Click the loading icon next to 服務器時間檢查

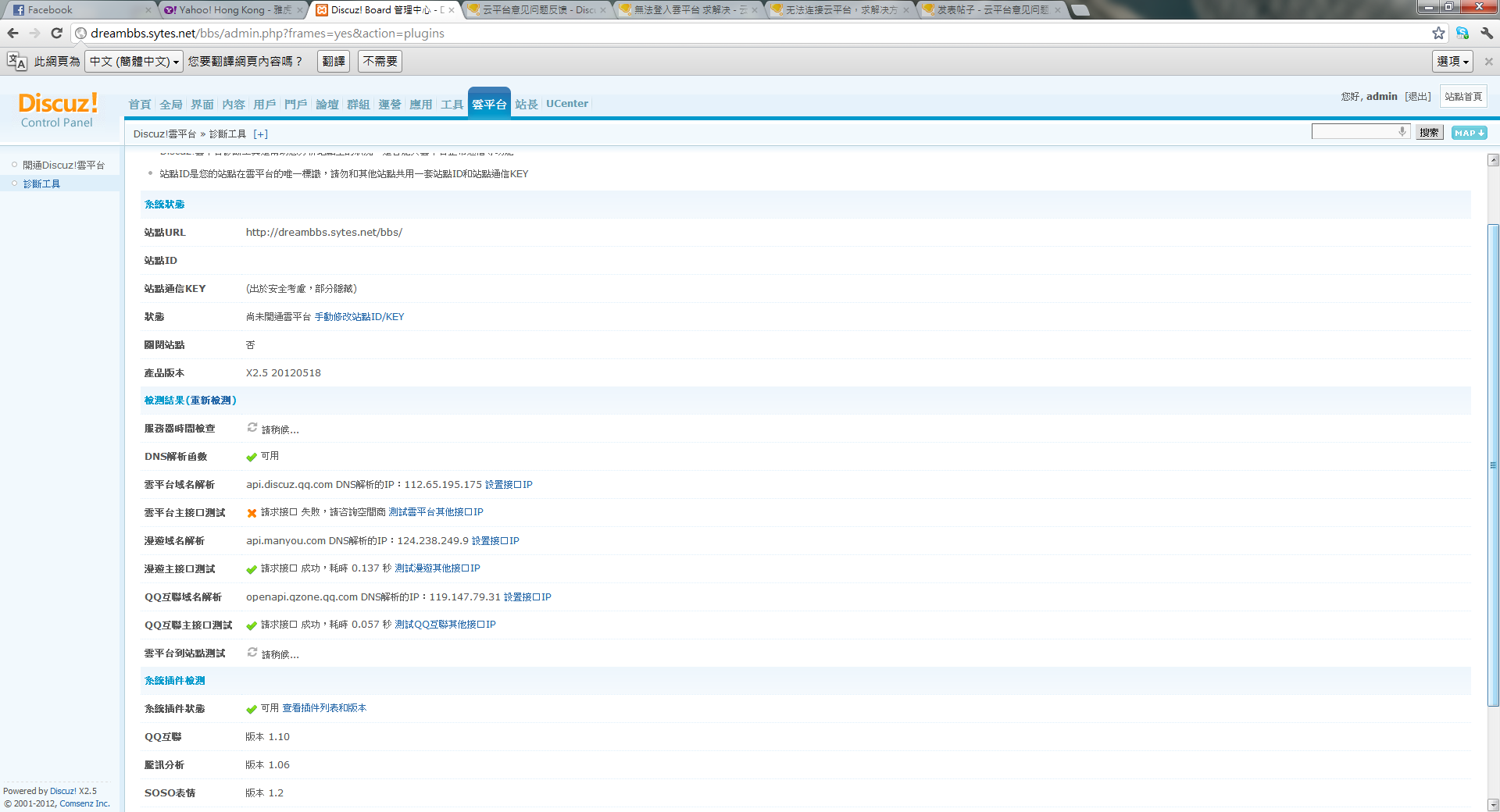tap(252, 428)
